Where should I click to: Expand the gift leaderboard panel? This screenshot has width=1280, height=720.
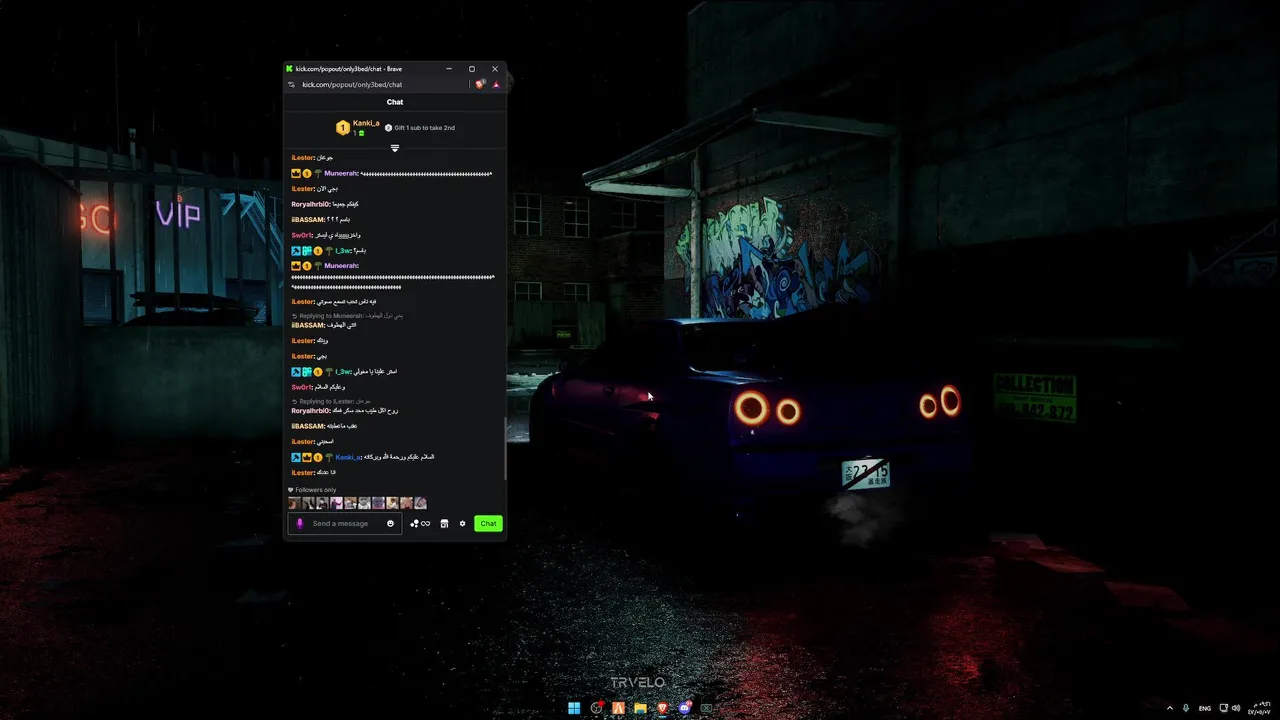[395, 148]
